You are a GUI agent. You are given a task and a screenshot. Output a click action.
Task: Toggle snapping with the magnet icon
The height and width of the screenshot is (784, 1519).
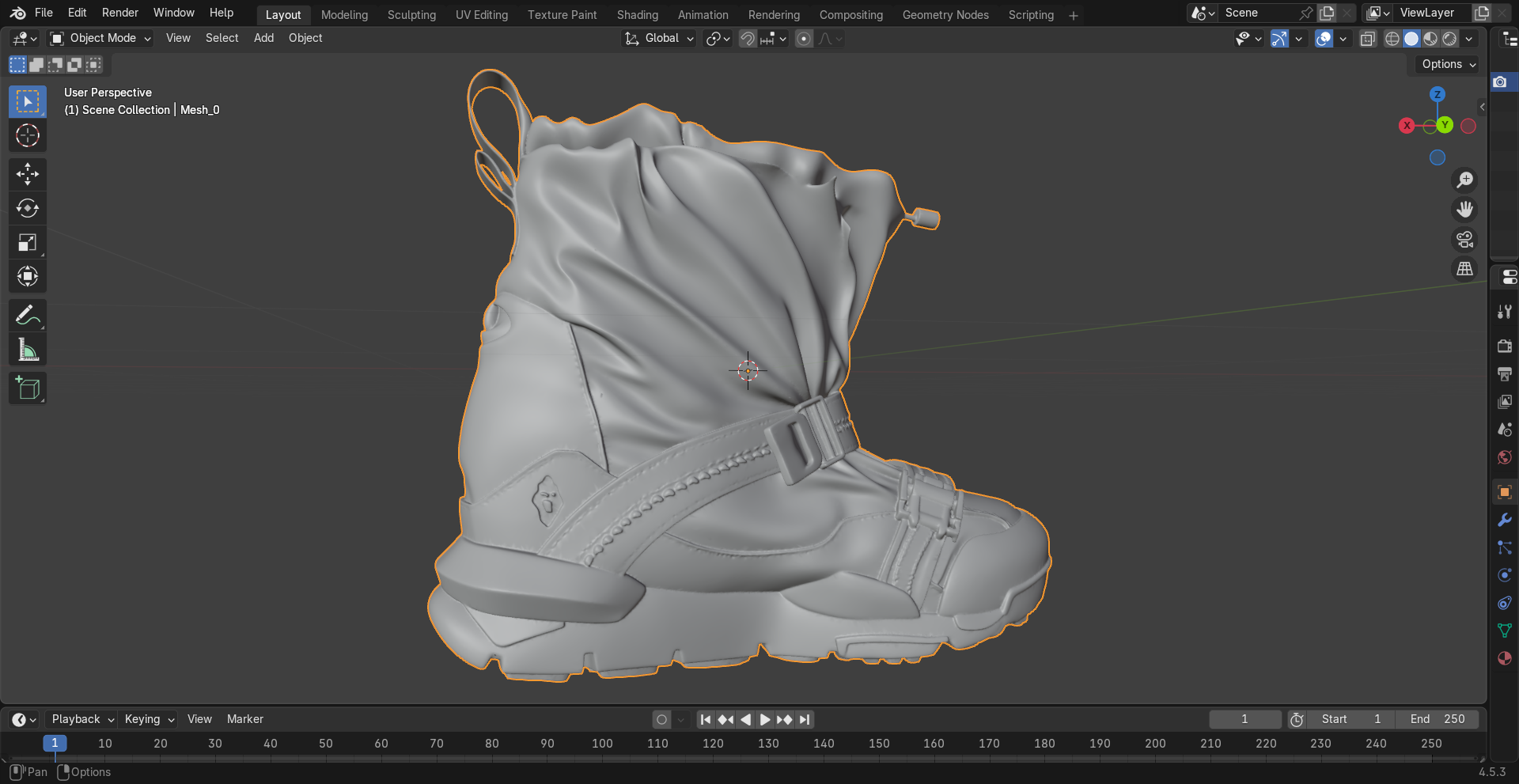click(x=747, y=38)
